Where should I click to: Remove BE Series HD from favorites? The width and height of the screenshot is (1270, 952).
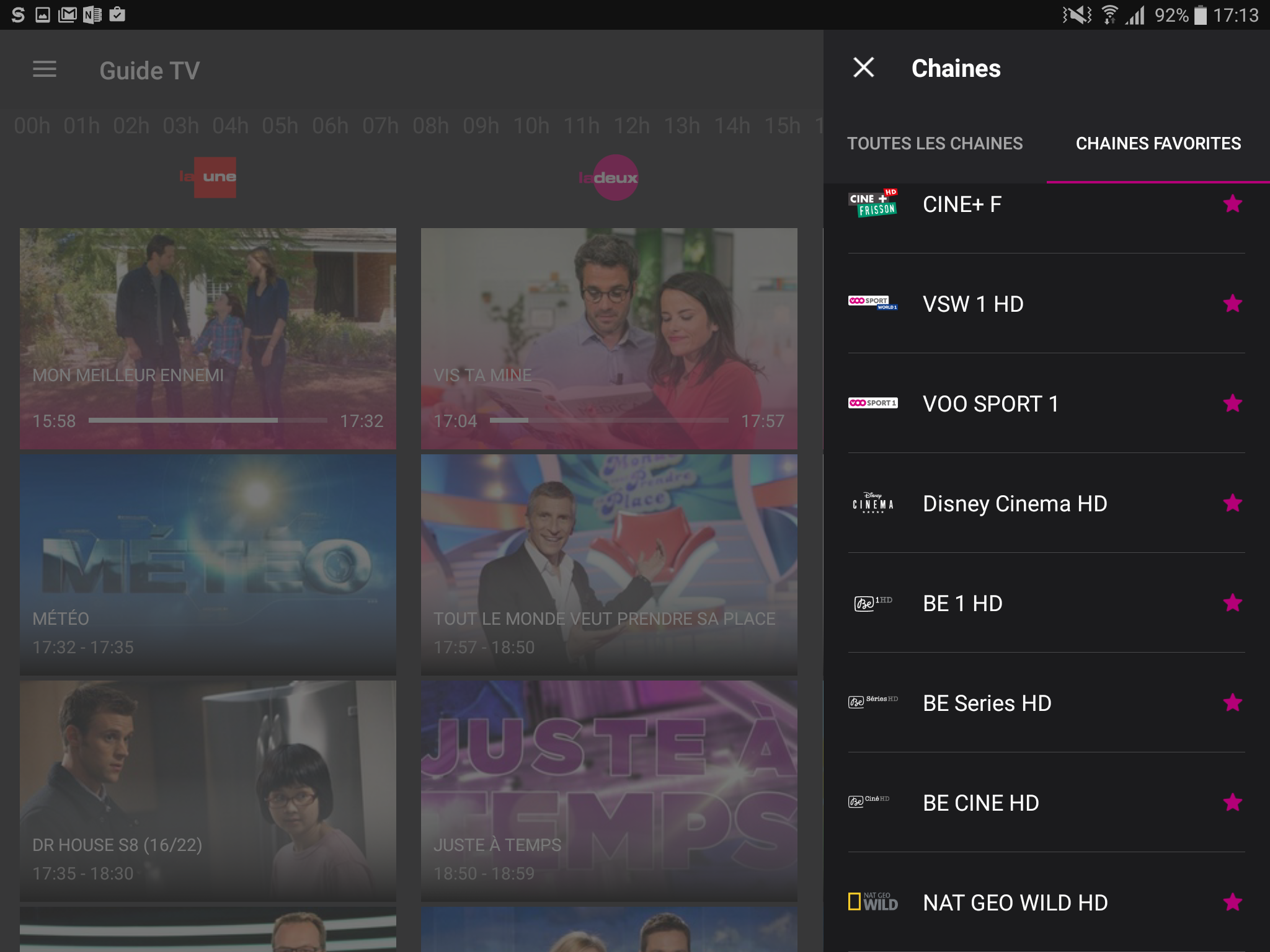pyautogui.click(x=1232, y=703)
